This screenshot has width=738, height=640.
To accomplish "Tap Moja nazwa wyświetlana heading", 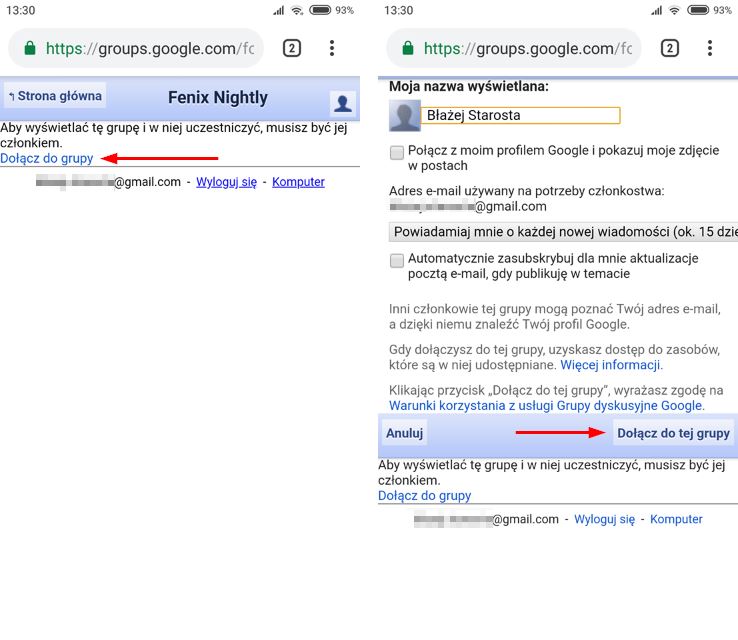I will tap(469, 87).
